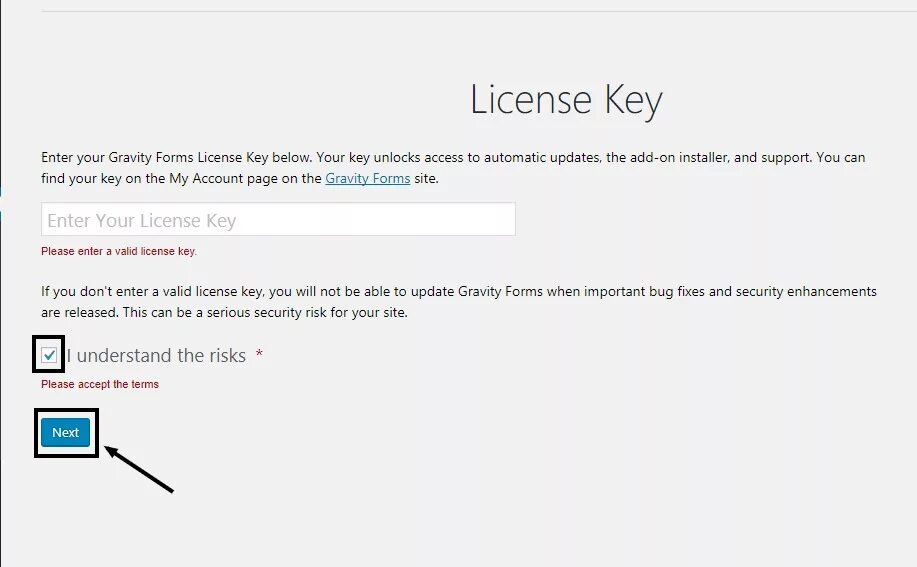Screen dimensions: 917x567
Task: Click the Please accept the terms error
Action: [x=99, y=384]
